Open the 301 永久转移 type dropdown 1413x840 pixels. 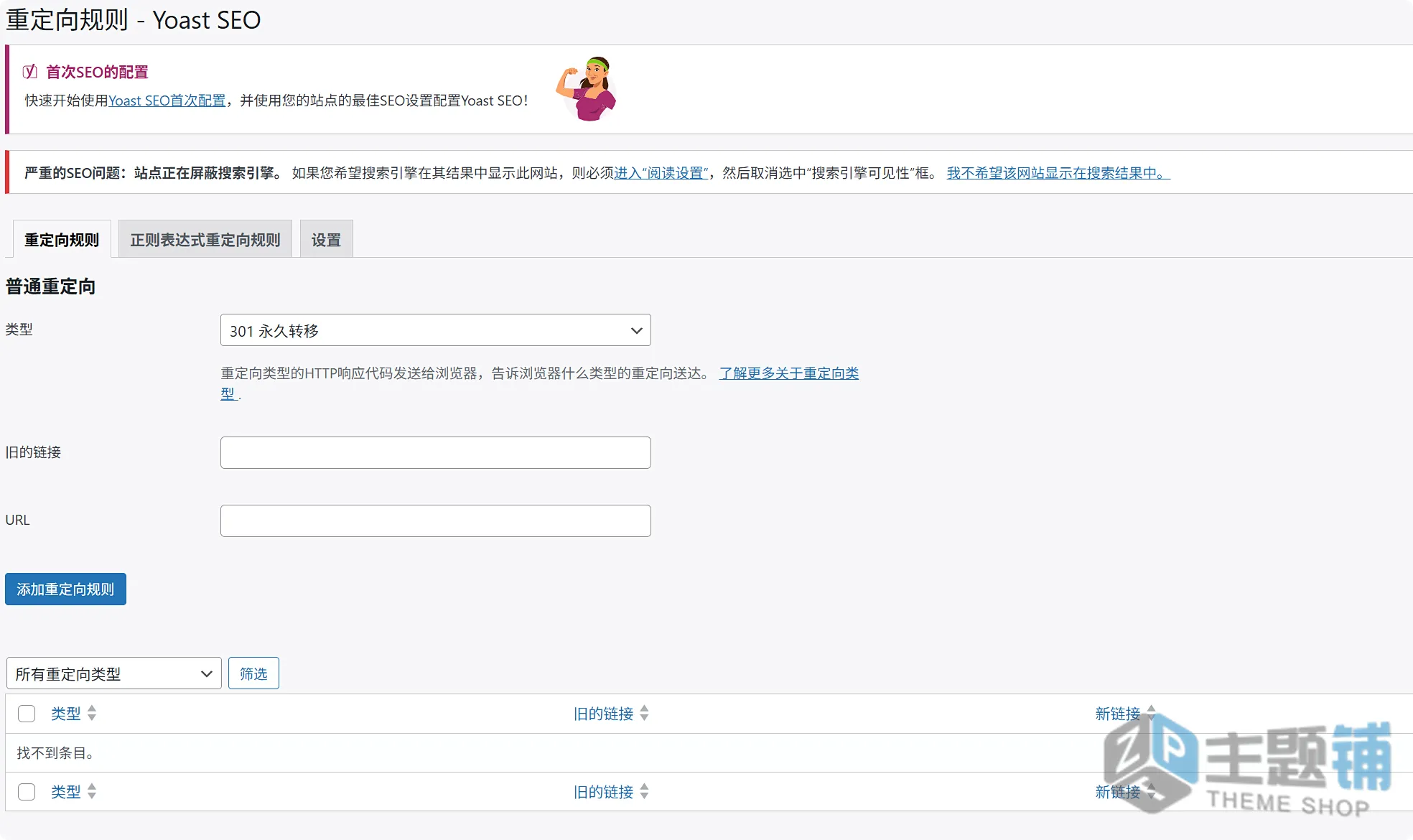tap(436, 330)
